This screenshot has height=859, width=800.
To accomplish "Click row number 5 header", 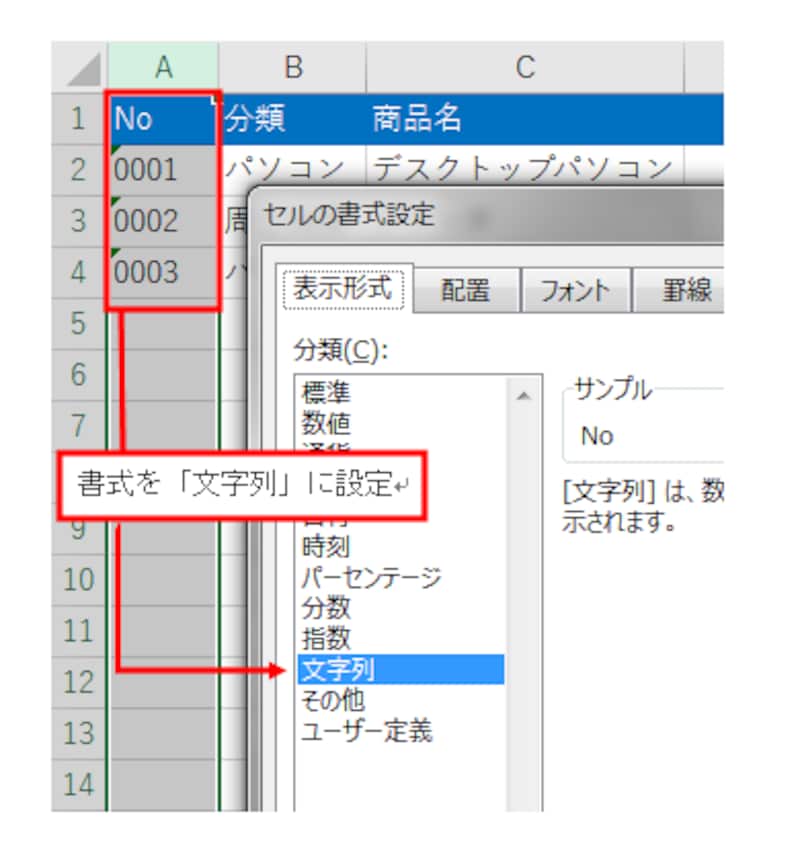I will [77, 323].
